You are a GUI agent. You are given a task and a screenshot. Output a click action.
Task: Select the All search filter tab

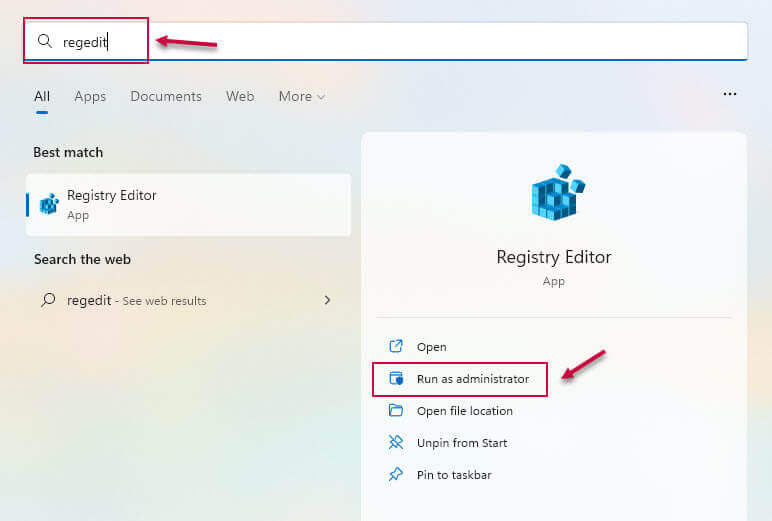point(42,96)
